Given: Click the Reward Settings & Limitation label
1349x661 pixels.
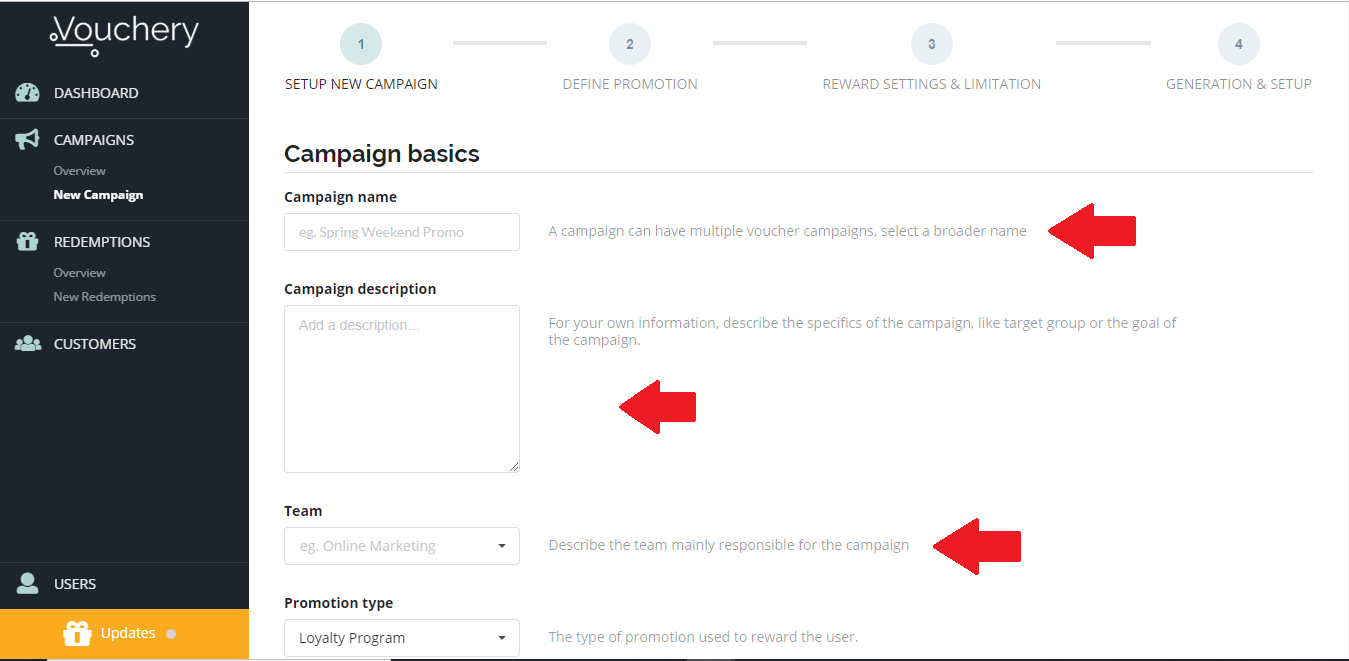Looking at the screenshot, I should (932, 84).
